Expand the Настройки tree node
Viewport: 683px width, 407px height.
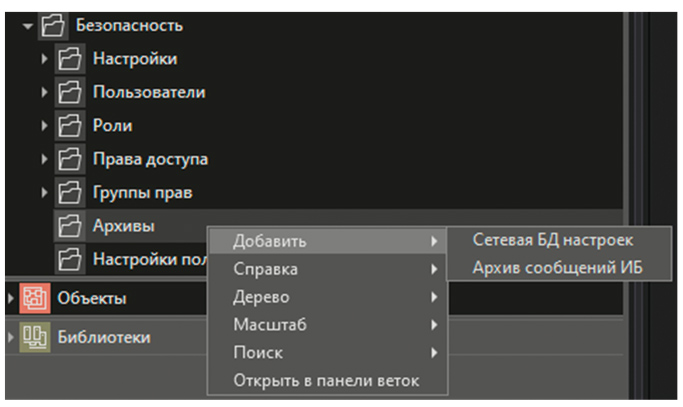point(44,59)
